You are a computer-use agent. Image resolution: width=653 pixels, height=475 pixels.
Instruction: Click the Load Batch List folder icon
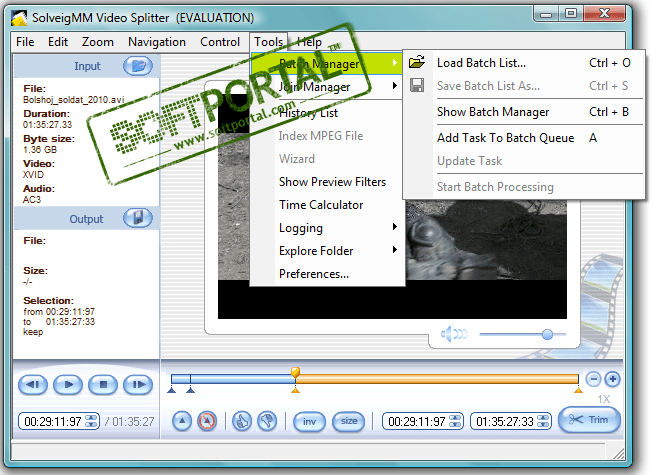417,62
